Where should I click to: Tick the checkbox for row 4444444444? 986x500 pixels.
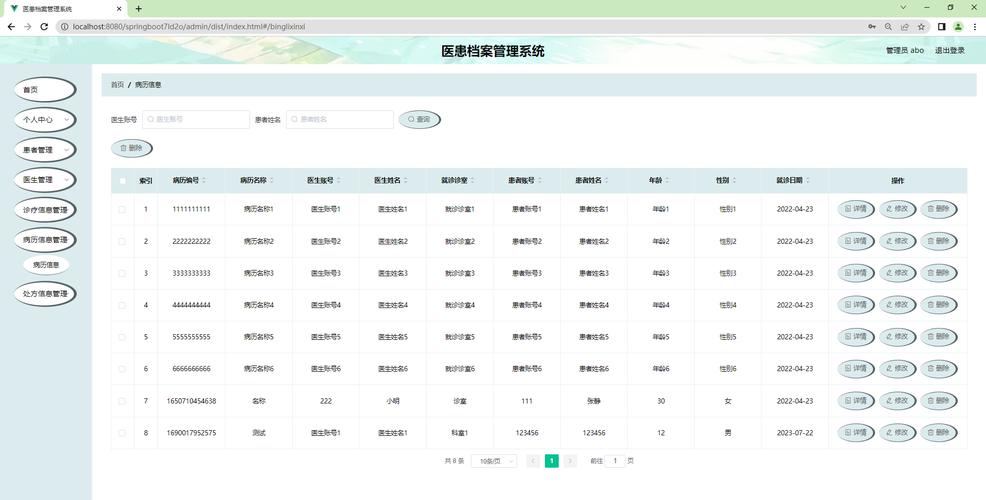point(122,305)
